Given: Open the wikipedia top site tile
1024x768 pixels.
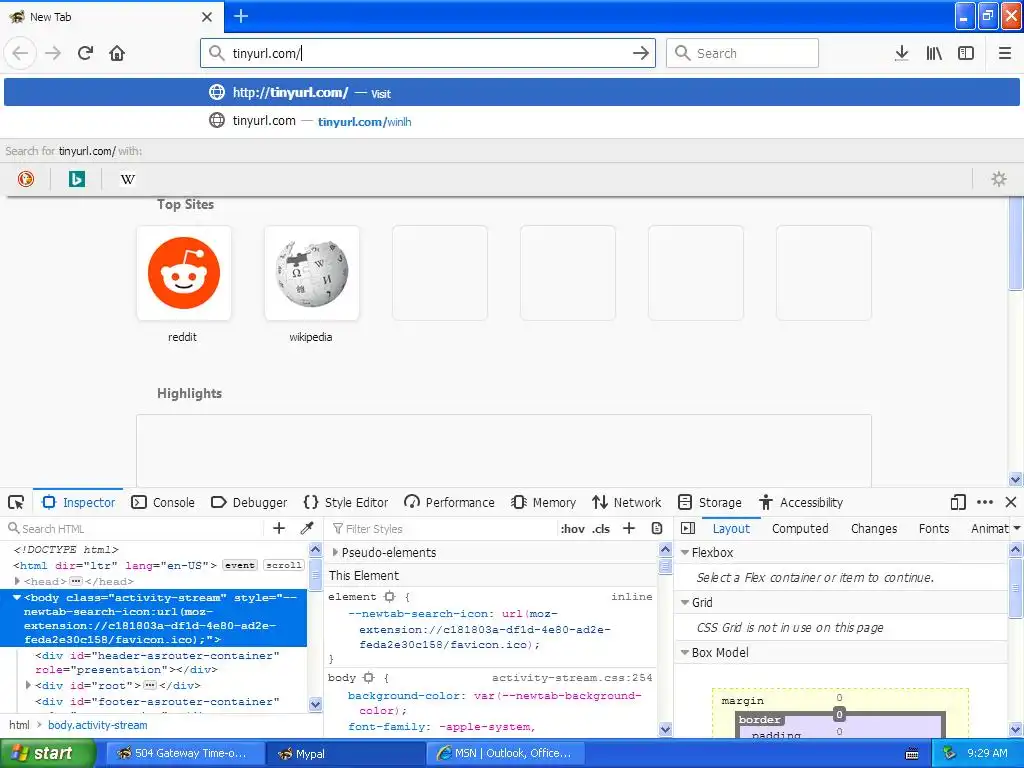Looking at the screenshot, I should pos(312,273).
